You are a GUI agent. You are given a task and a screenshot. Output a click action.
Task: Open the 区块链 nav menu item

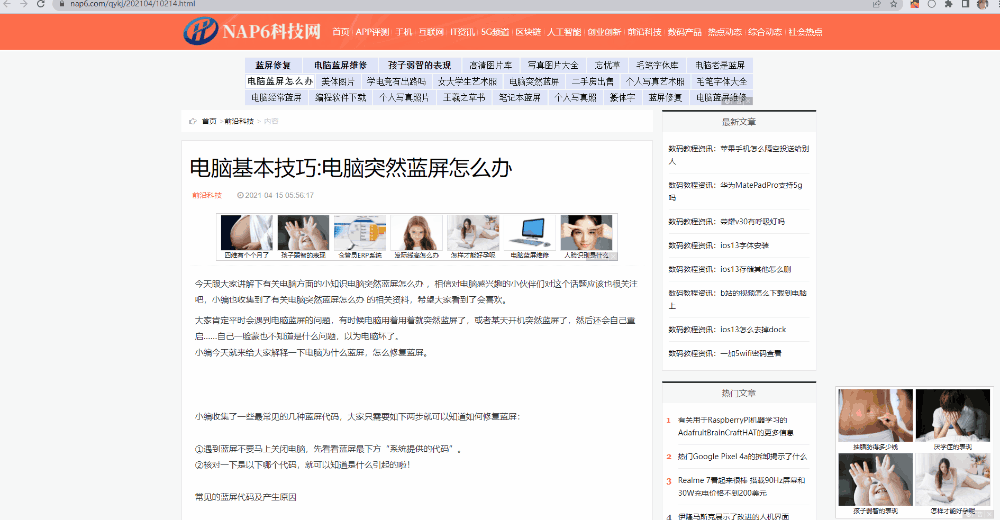pos(528,32)
